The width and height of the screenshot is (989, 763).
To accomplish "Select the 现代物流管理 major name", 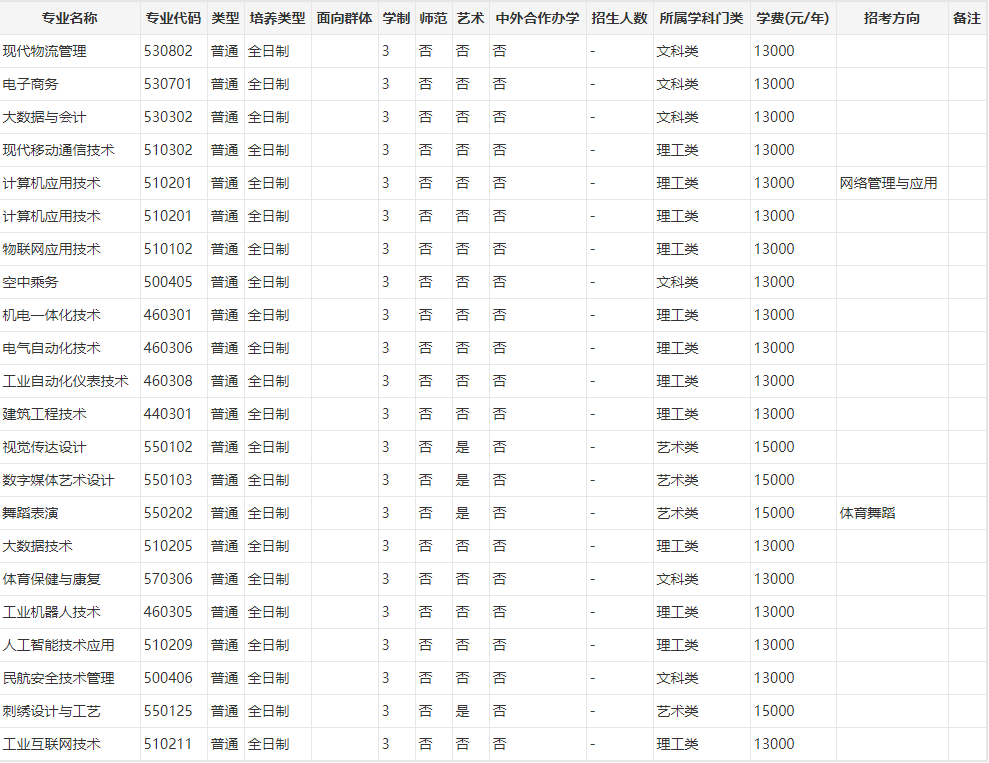I will (45, 51).
